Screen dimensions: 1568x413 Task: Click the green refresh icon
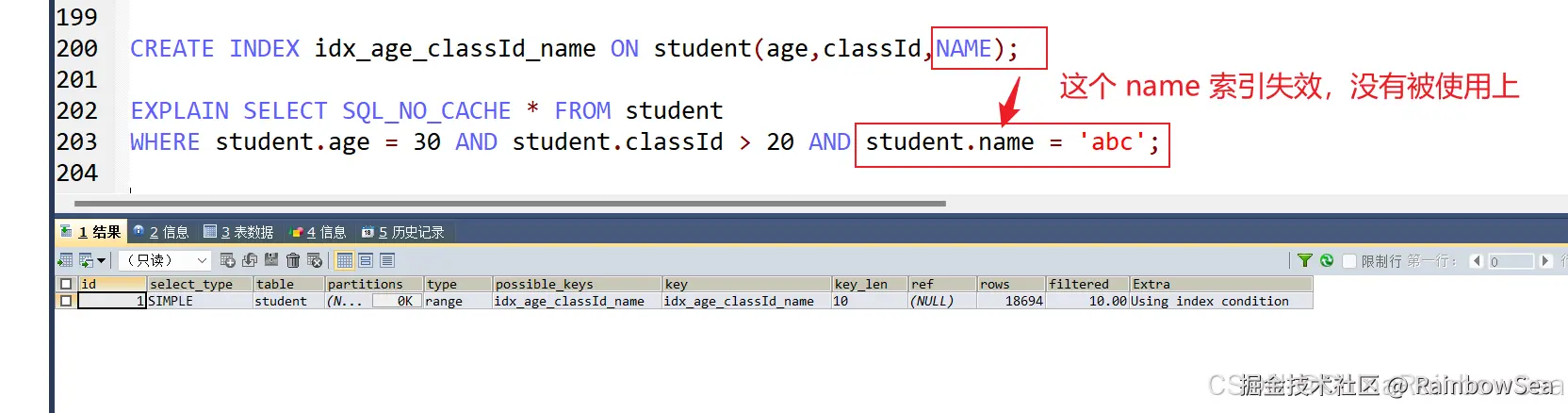tap(1327, 260)
